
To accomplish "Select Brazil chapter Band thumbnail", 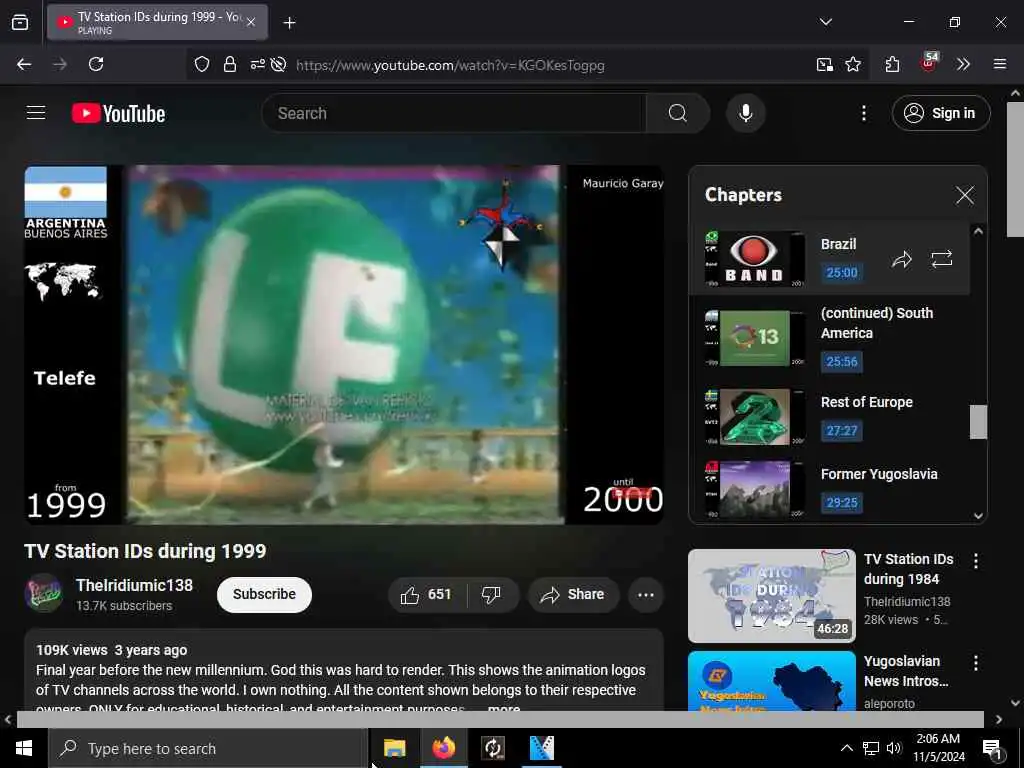I will pos(754,259).
